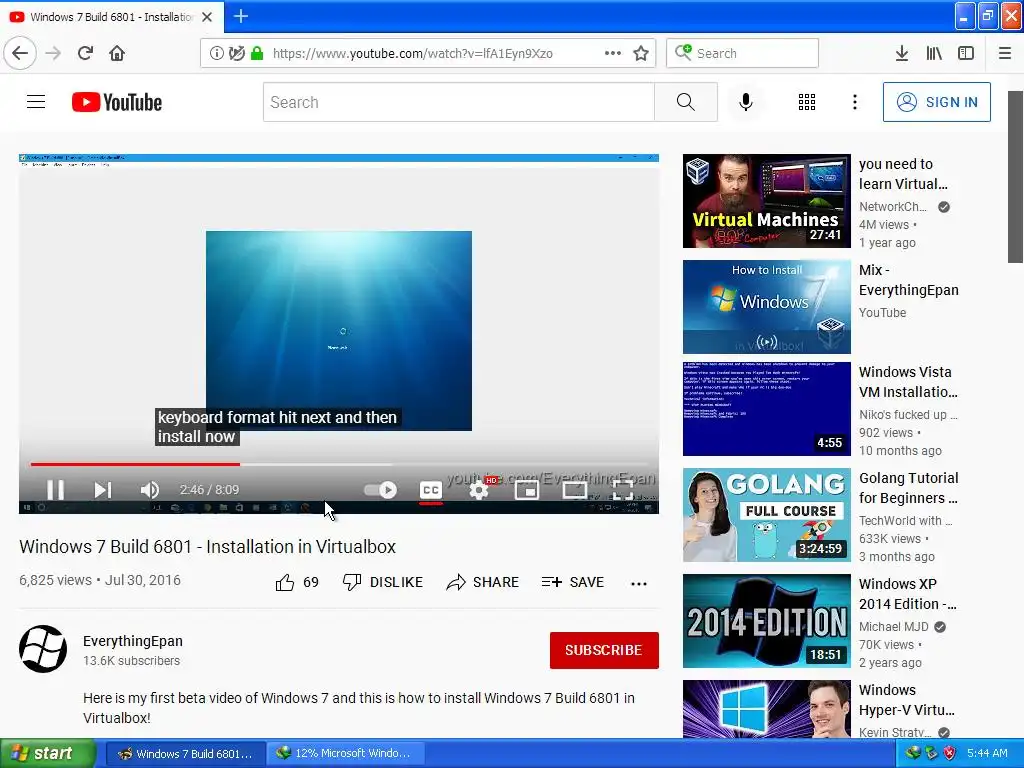Switch to miniplayer mode
The image size is (1024, 768).
(527, 490)
